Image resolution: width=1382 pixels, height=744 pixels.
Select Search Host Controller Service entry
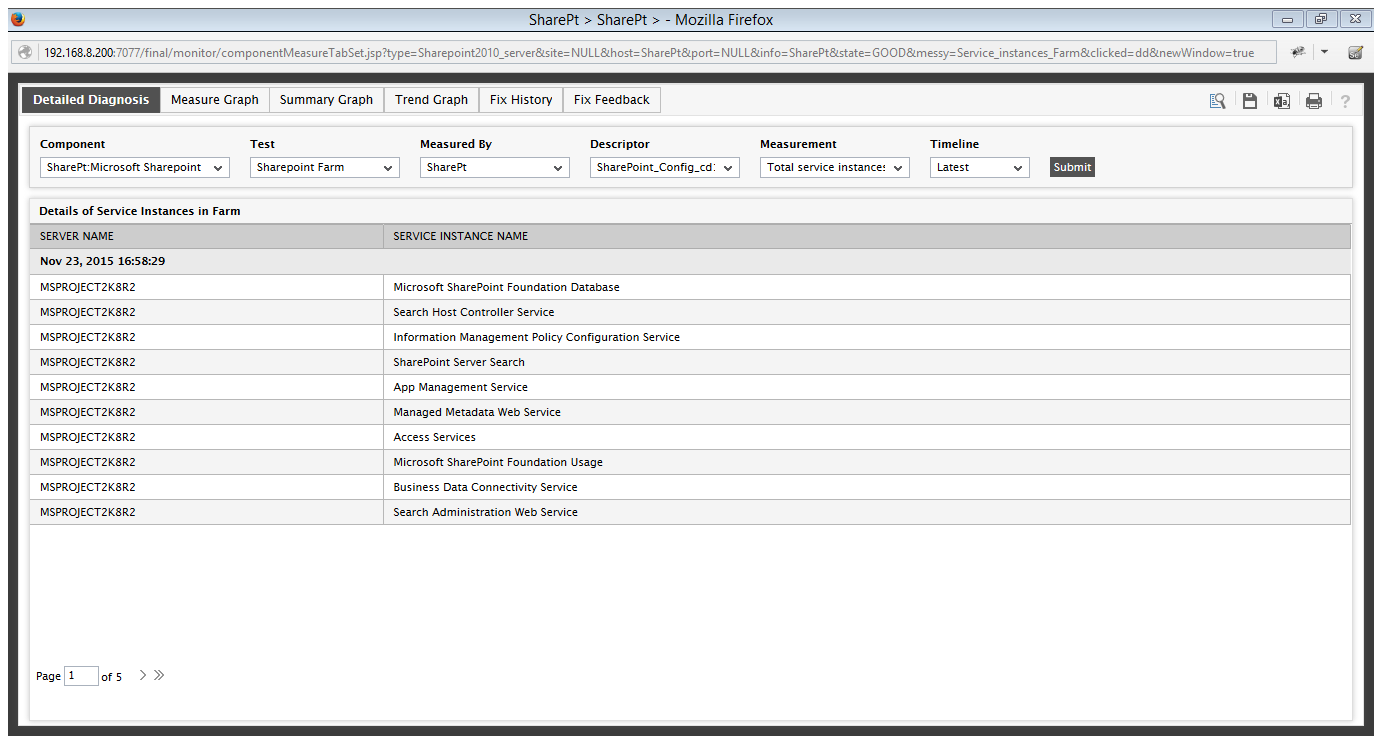473,312
